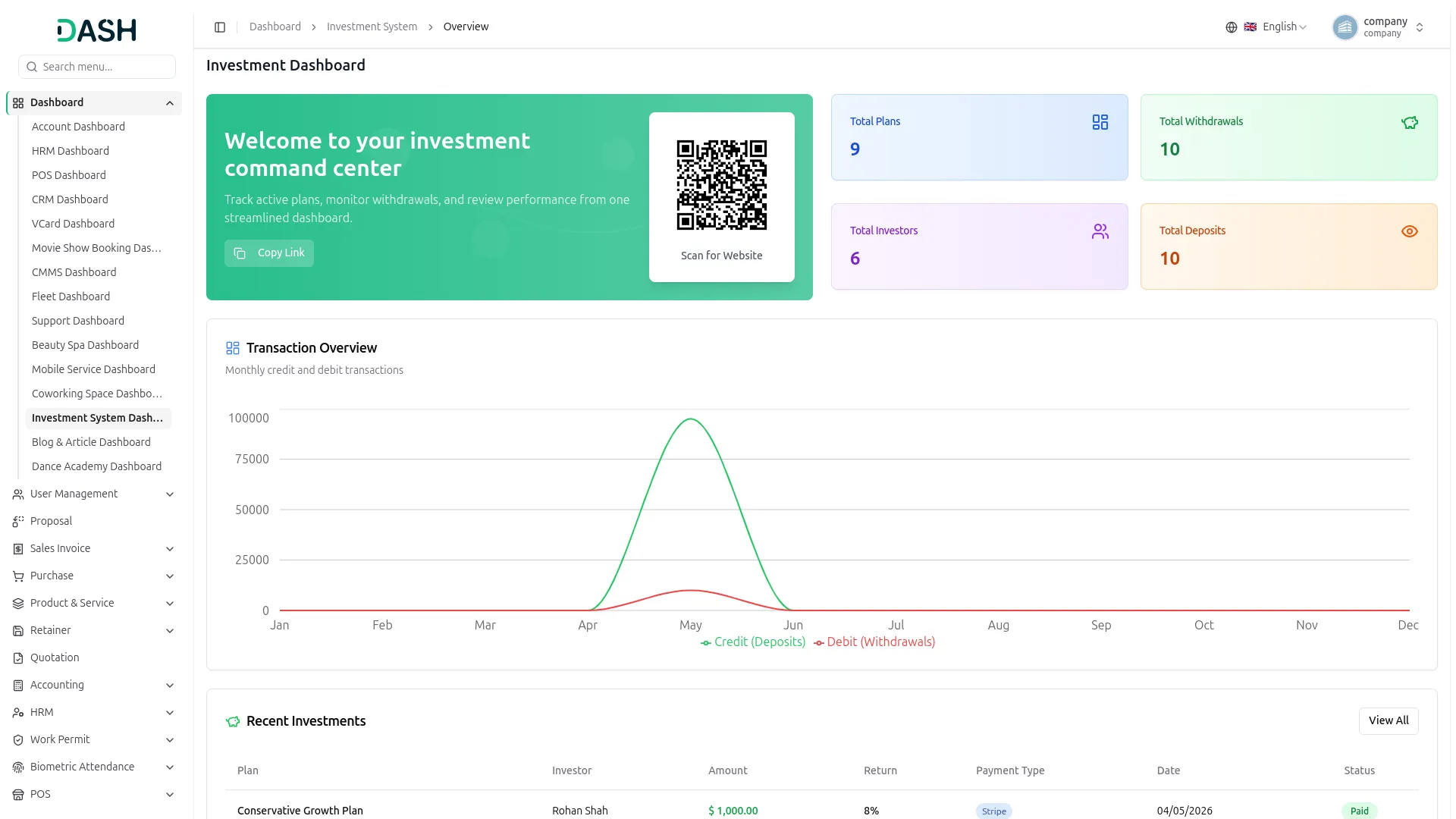Click the Proposal icon in sidebar

18,522
